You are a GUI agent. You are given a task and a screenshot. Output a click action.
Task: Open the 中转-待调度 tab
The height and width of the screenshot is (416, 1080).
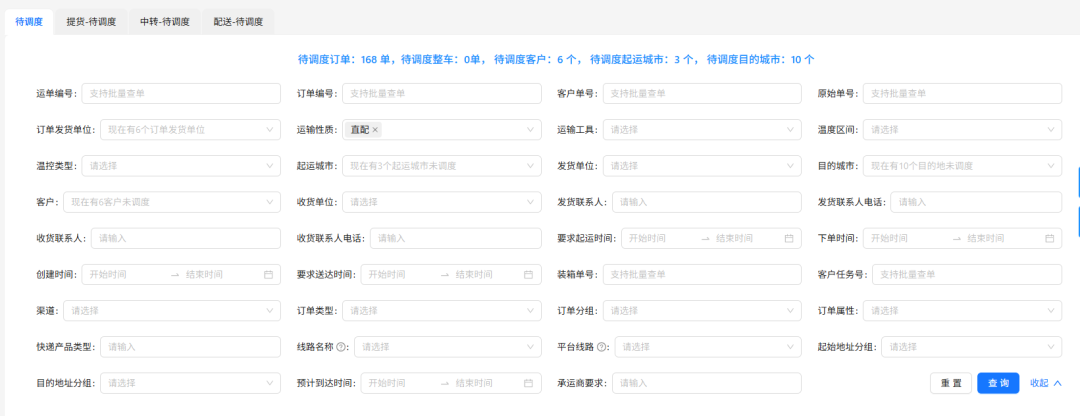[x=165, y=21]
